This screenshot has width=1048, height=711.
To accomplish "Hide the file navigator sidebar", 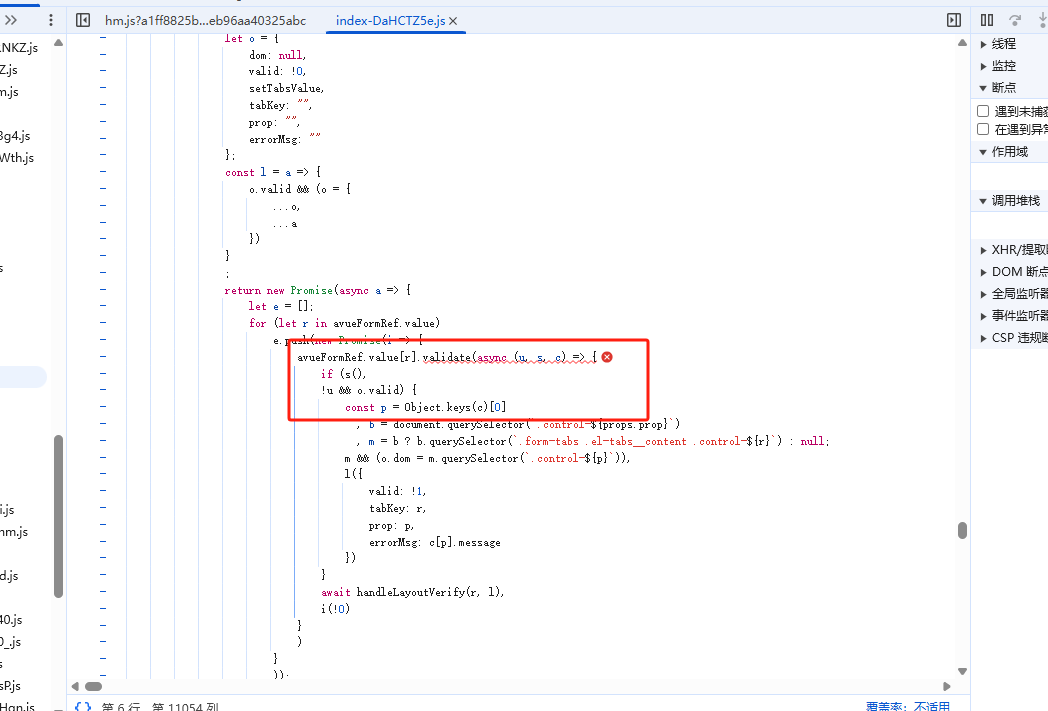I will click(83, 20).
